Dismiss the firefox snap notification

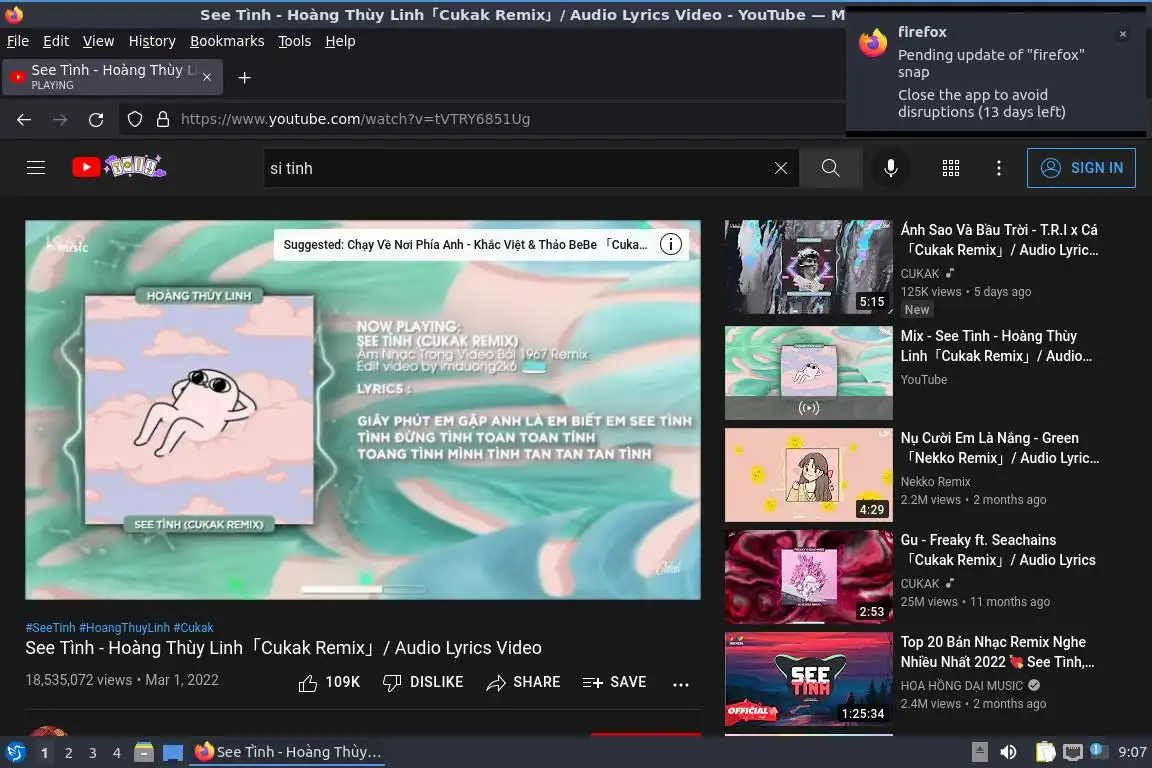(1123, 34)
